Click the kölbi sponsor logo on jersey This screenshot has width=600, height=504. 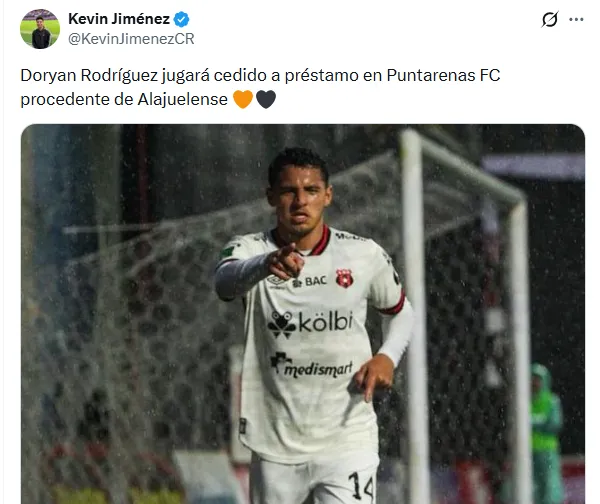tap(310, 324)
